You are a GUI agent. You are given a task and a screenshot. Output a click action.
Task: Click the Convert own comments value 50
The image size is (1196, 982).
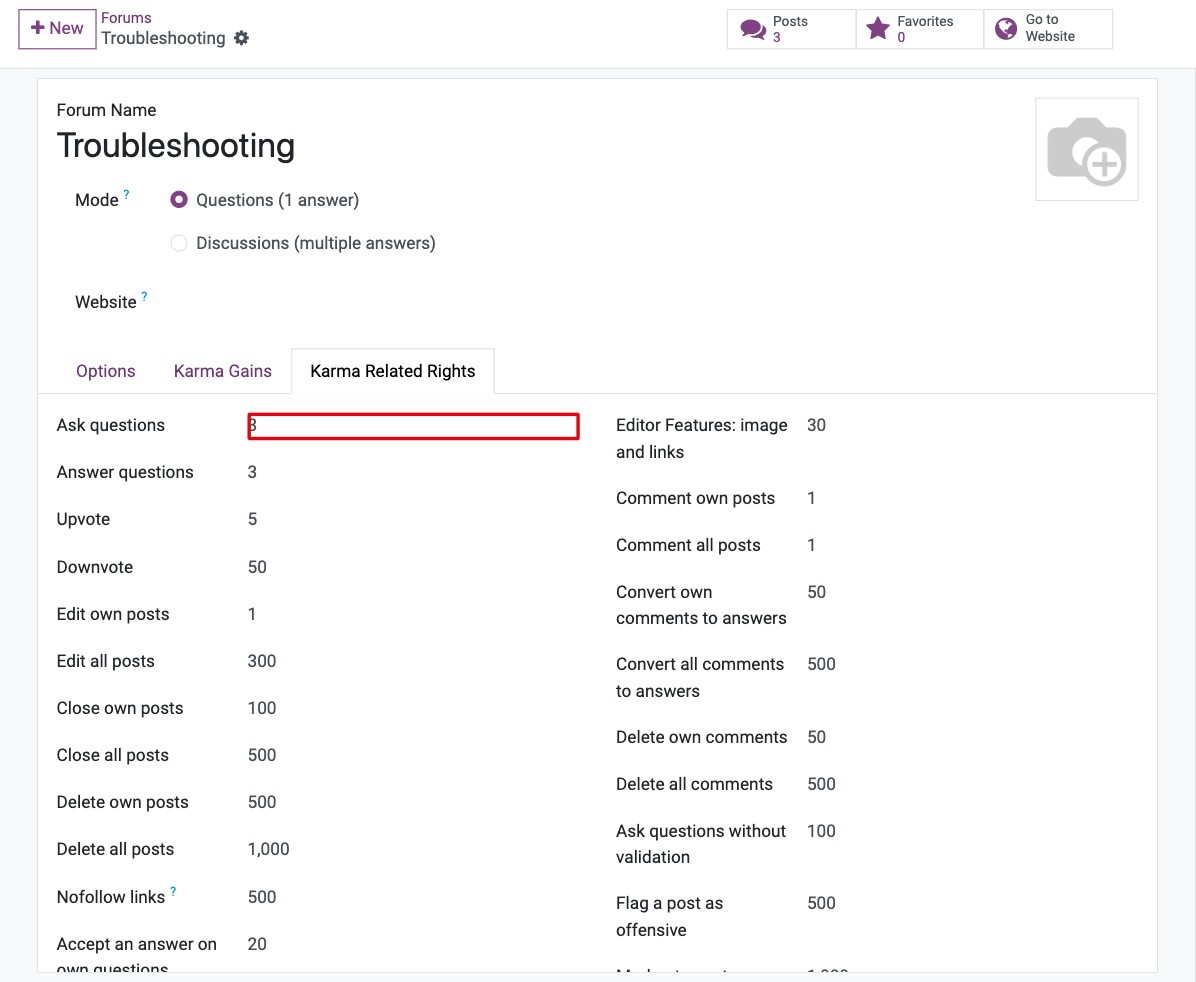pyautogui.click(x=816, y=592)
